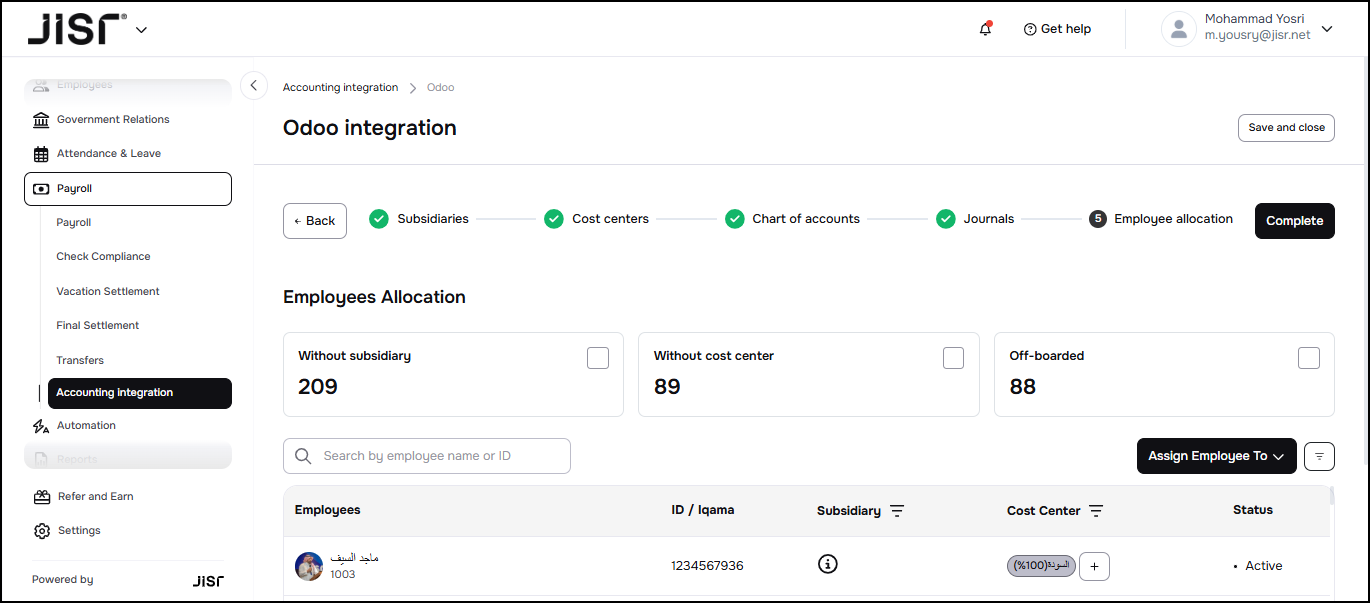Open the user account menu chevron
The width and height of the screenshot is (1370, 603).
point(1327,29)
